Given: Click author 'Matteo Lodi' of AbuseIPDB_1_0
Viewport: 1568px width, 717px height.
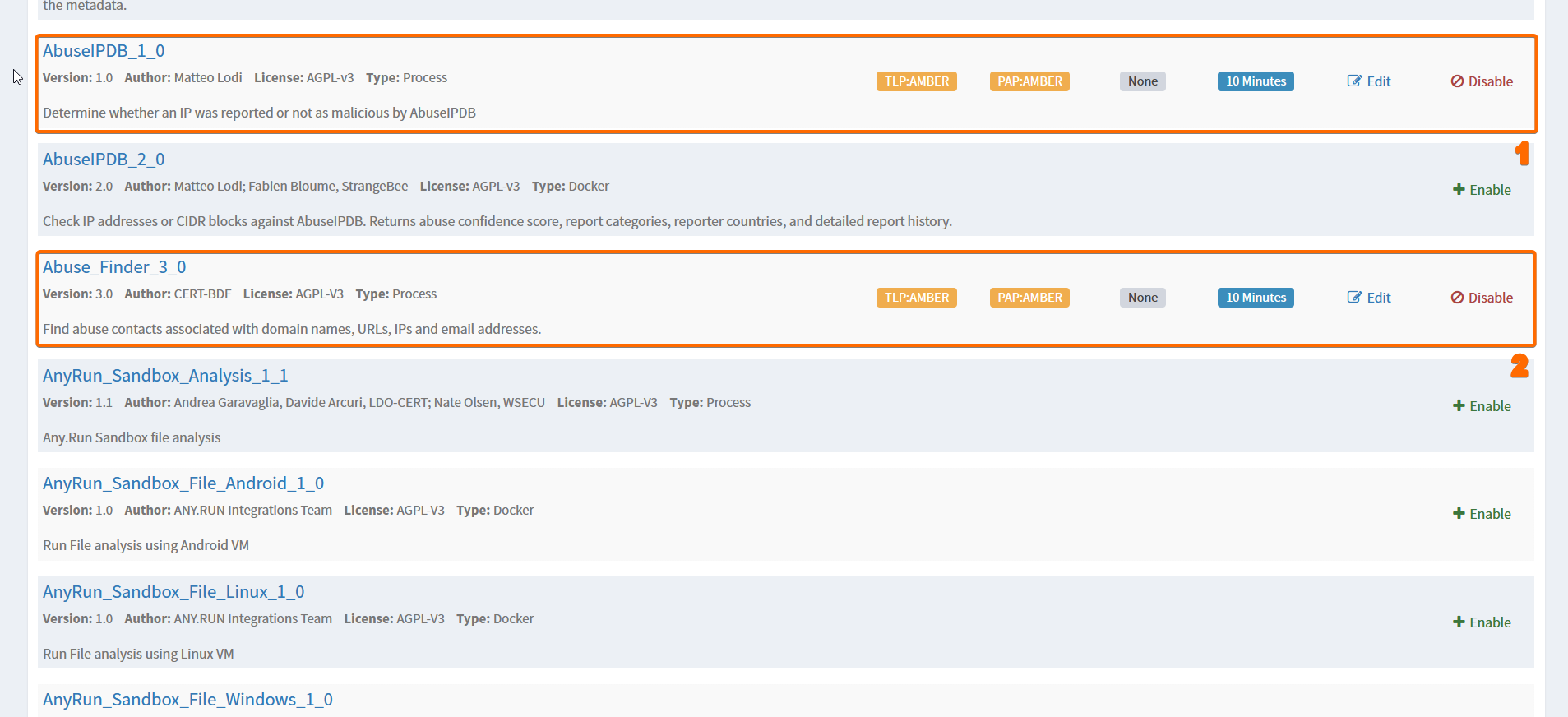Looking at the screenshot, I should tap(208, 78).
